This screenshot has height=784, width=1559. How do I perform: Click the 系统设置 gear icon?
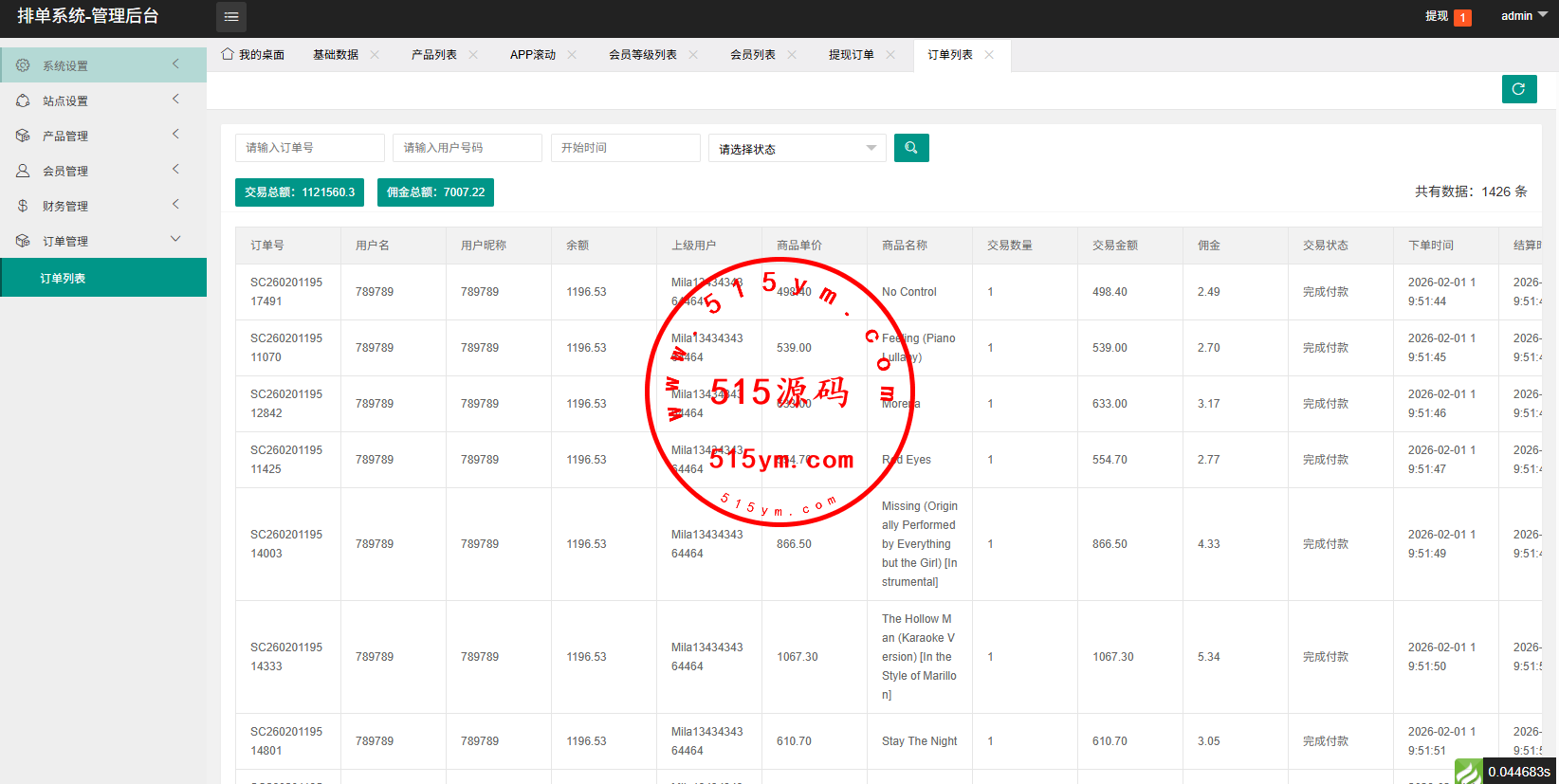(23, 65)
